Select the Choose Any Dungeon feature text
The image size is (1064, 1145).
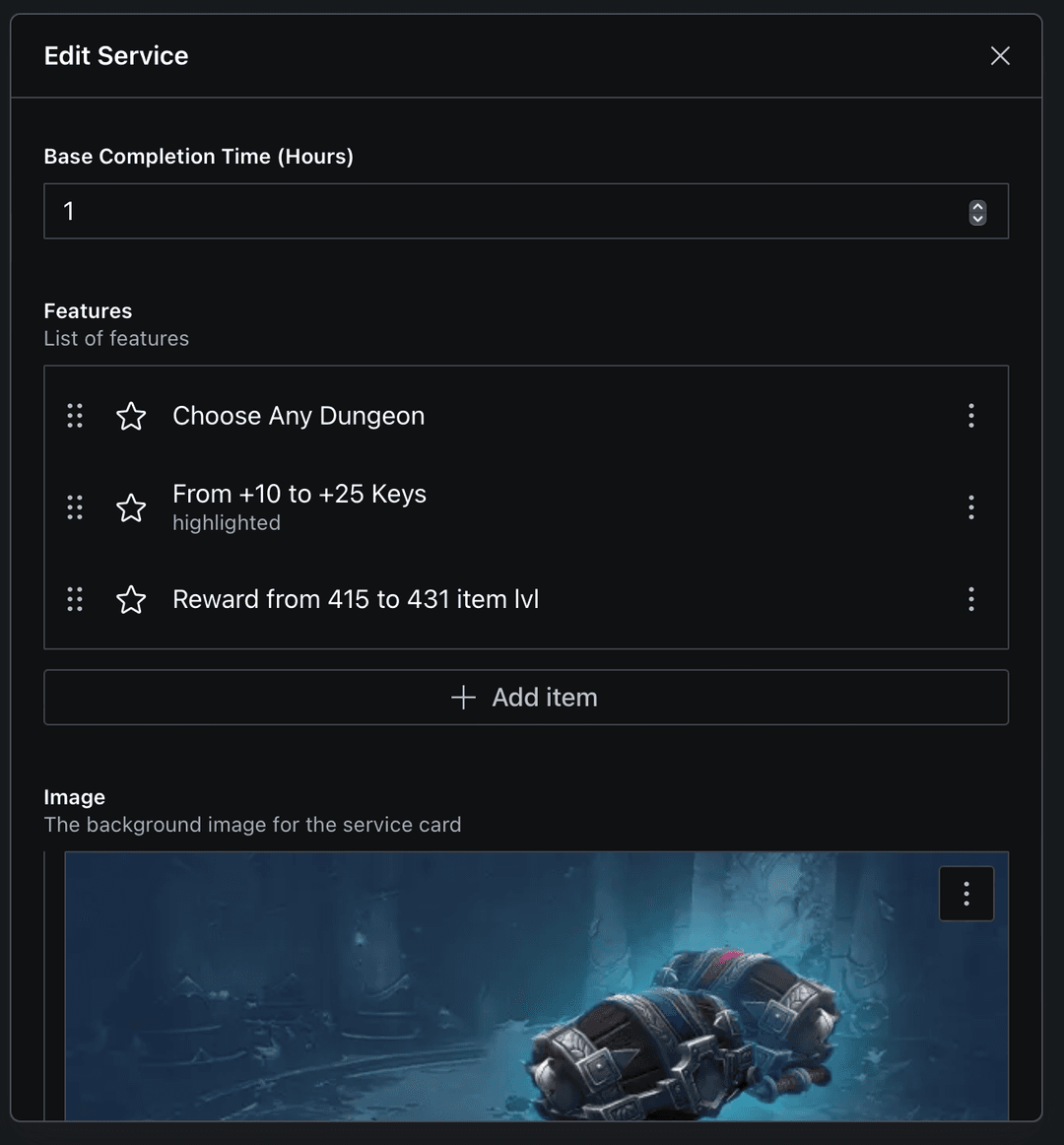pyautogui.click(x=299, y=416)
